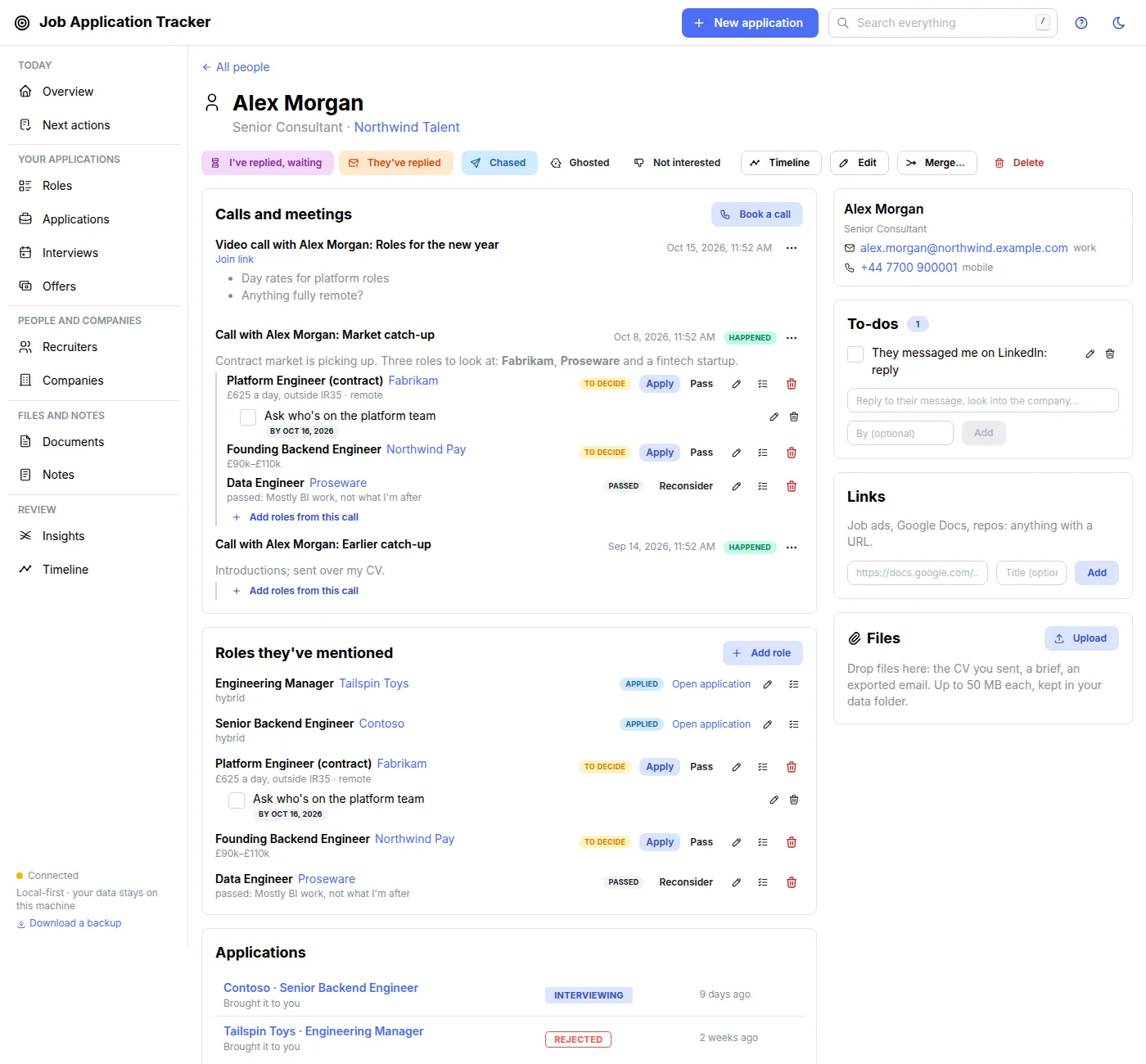1146x1064 pixels.
Task: Open Insights in the sidebar
Action: [x=94, y=536]
